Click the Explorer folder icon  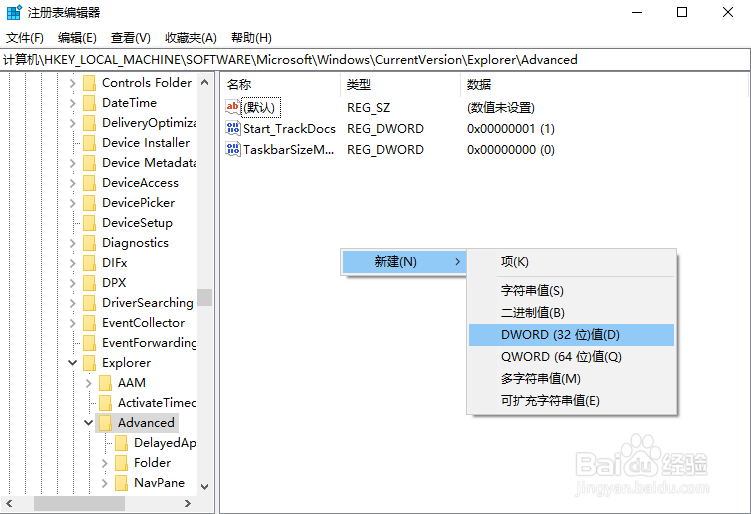click(x=90, y=363)
